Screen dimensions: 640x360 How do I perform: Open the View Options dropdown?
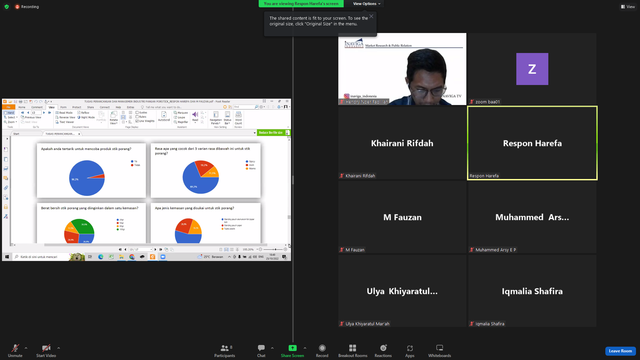(x=366, y=4)
